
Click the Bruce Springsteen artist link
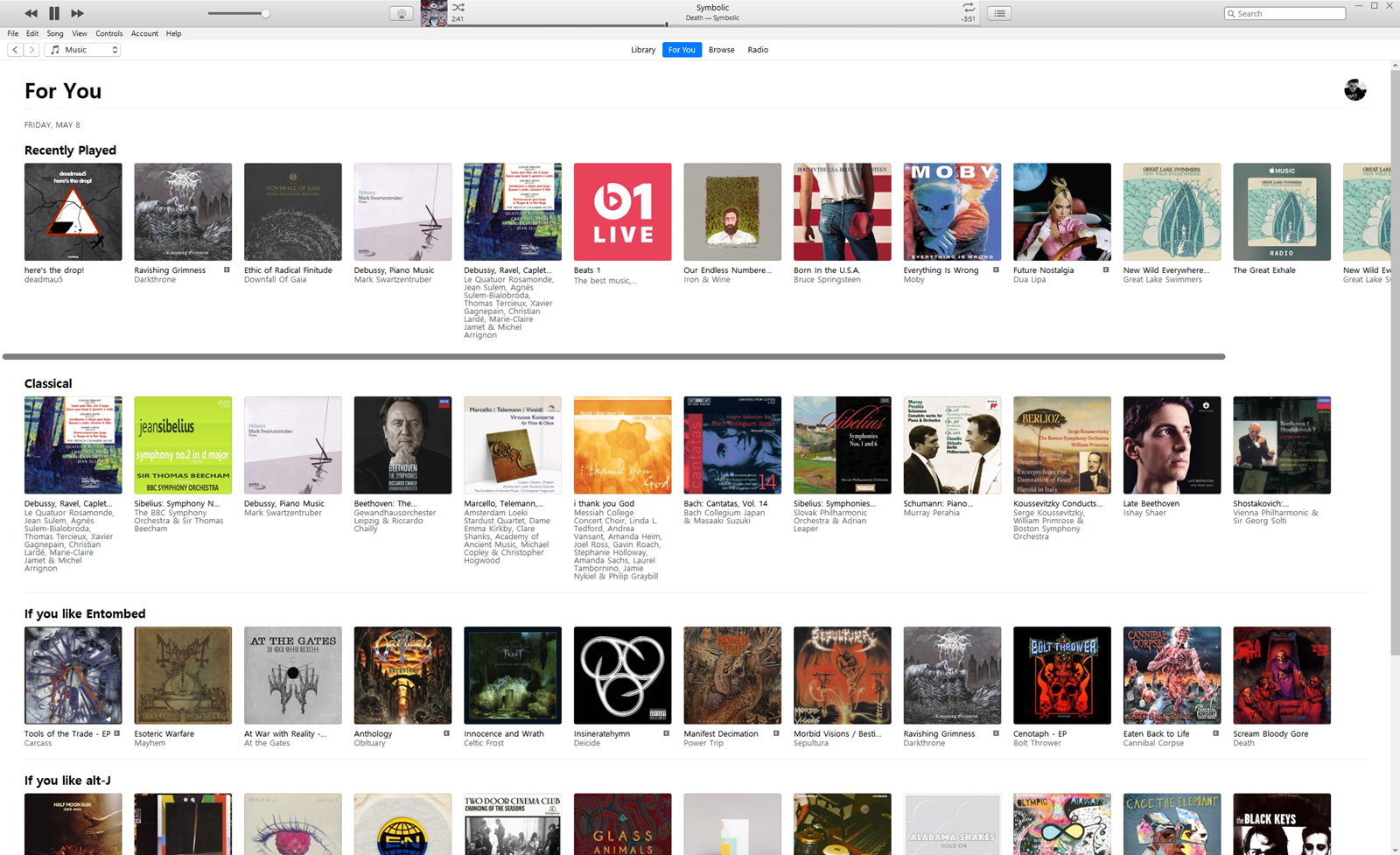coord(827,280)
